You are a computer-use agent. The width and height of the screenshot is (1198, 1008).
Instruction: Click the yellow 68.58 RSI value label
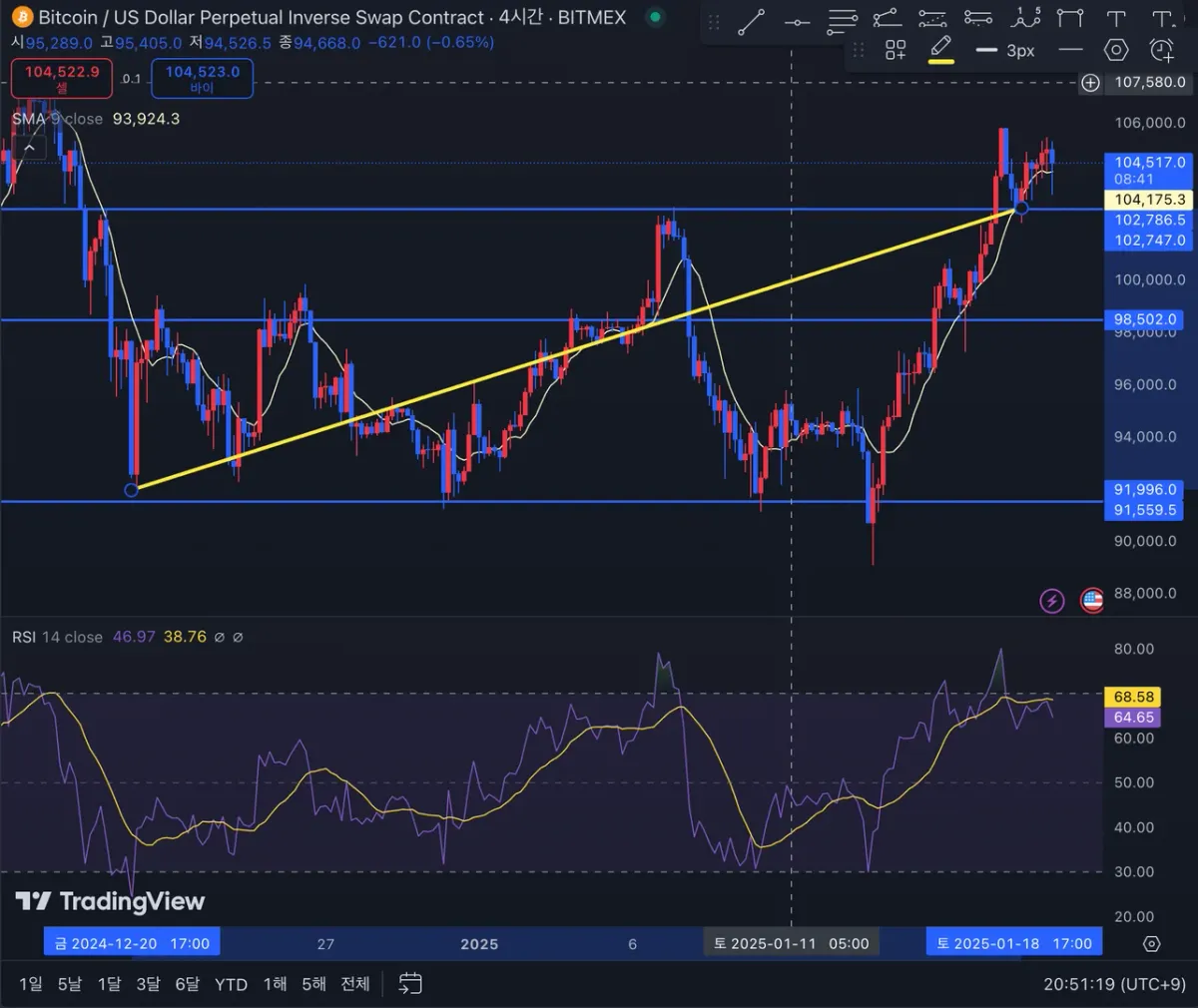1133,697
